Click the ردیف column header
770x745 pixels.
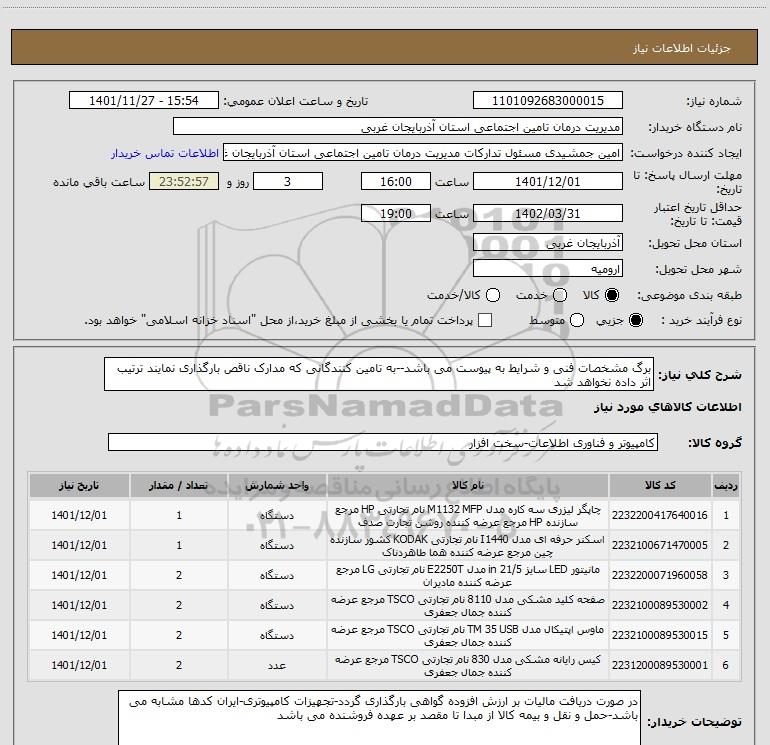coord(726,486)
